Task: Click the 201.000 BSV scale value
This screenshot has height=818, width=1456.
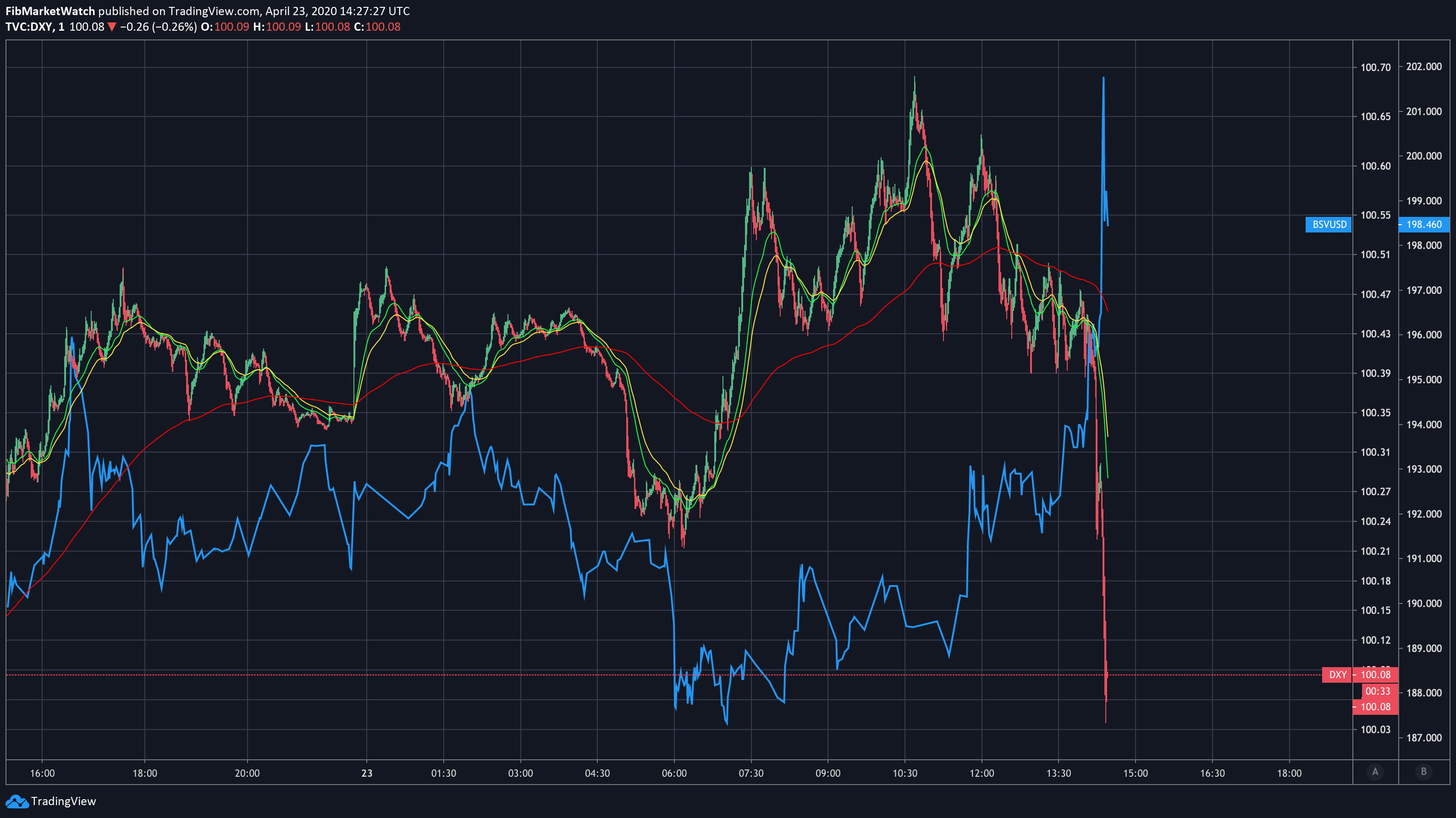Action: 1424,111
